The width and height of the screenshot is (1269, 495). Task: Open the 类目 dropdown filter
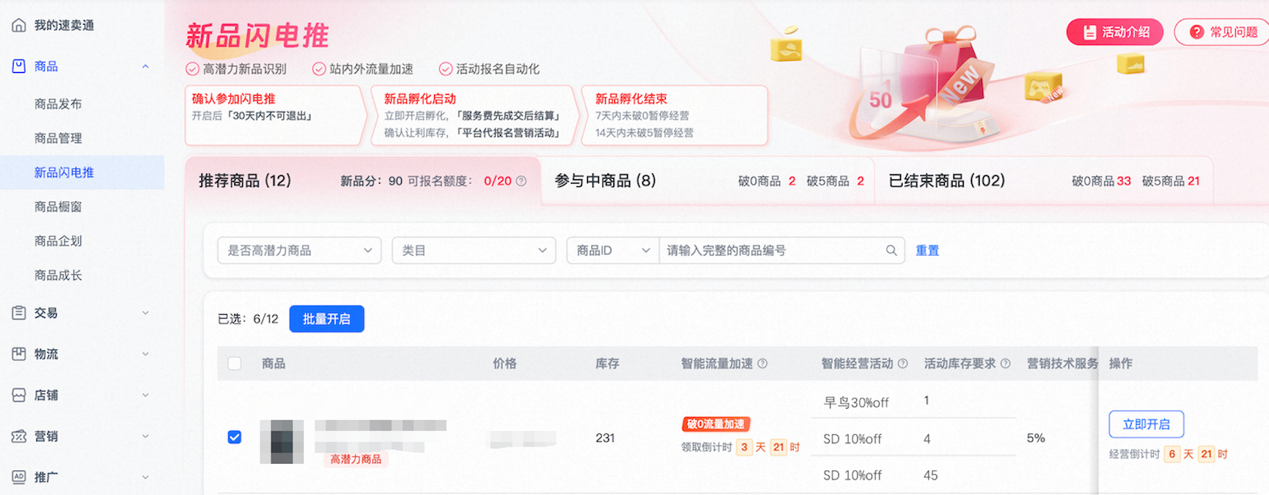pyautogui.click(x=474, y=250)
